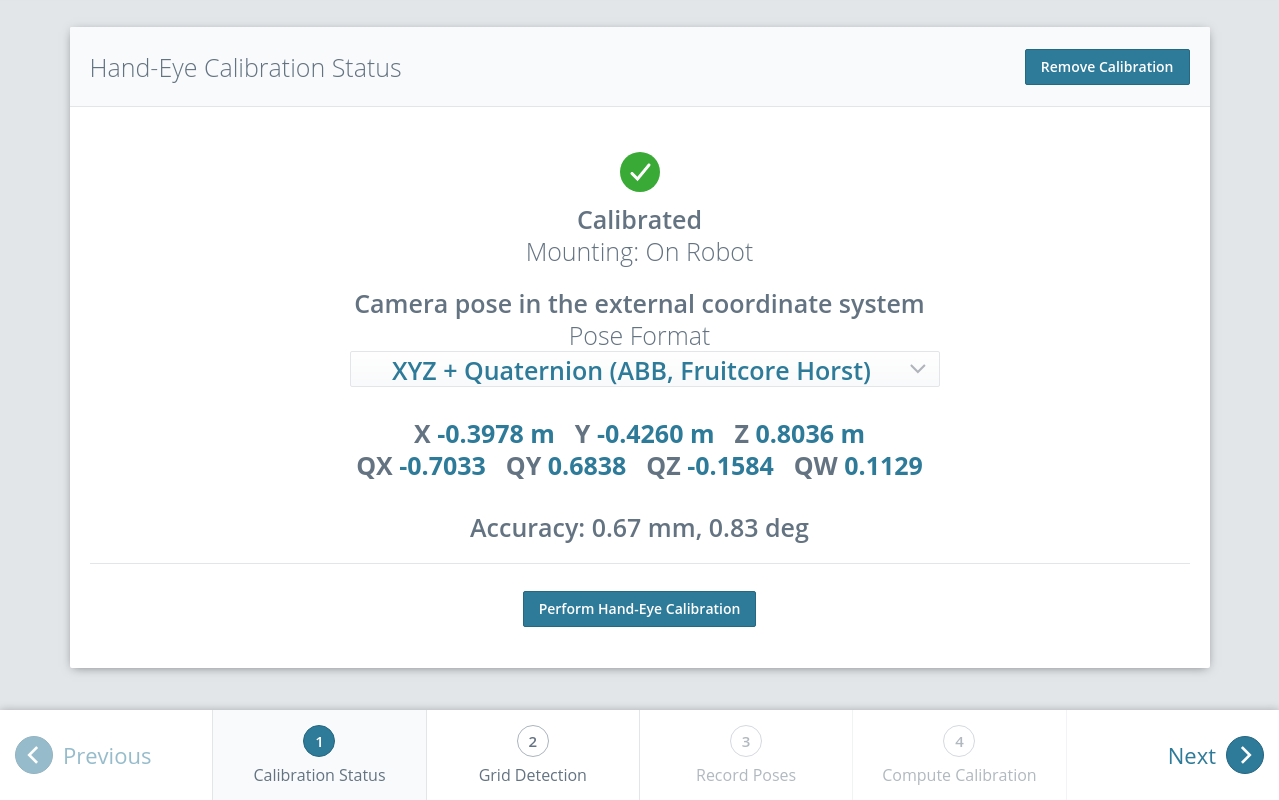The image size is (1279, 800).
Task: Collapse the pose format selection menu
Action: (x=645, y=369)
